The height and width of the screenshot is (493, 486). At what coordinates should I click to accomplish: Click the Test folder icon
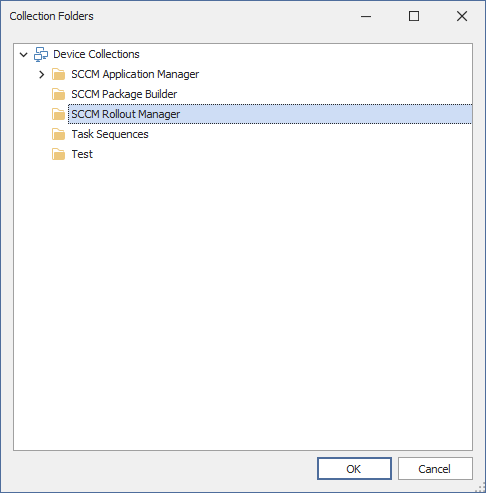tap(59, 154)
